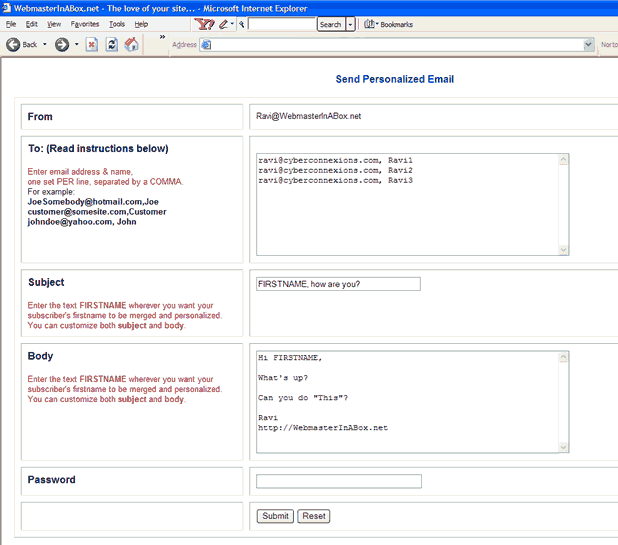Click inside the Body text area
The width and height of the screenshot is (618, 545).
coord(405,400)
